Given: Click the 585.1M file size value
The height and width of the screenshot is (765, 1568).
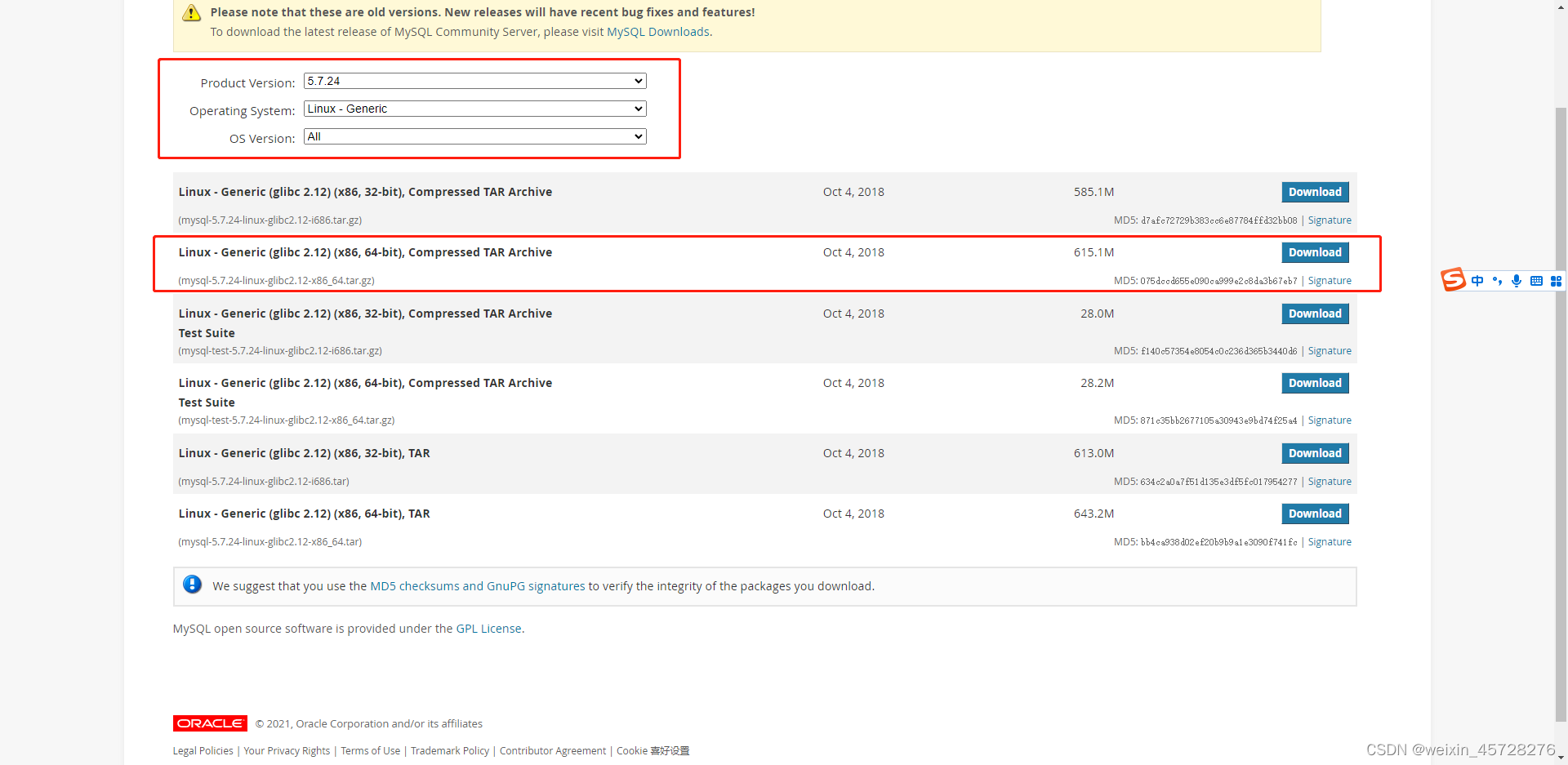Looking at the screenshot, I should [x=1094, y=192].
